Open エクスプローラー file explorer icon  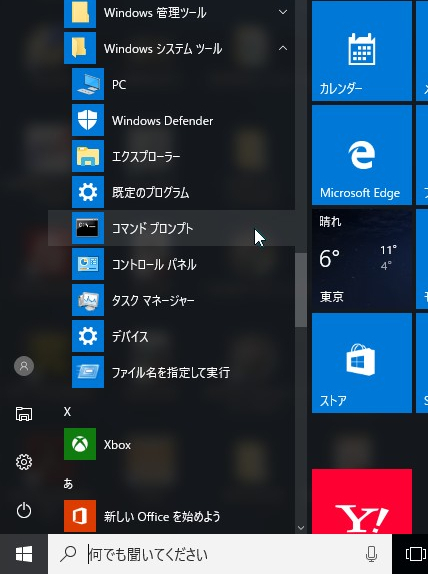pos(88,156)
